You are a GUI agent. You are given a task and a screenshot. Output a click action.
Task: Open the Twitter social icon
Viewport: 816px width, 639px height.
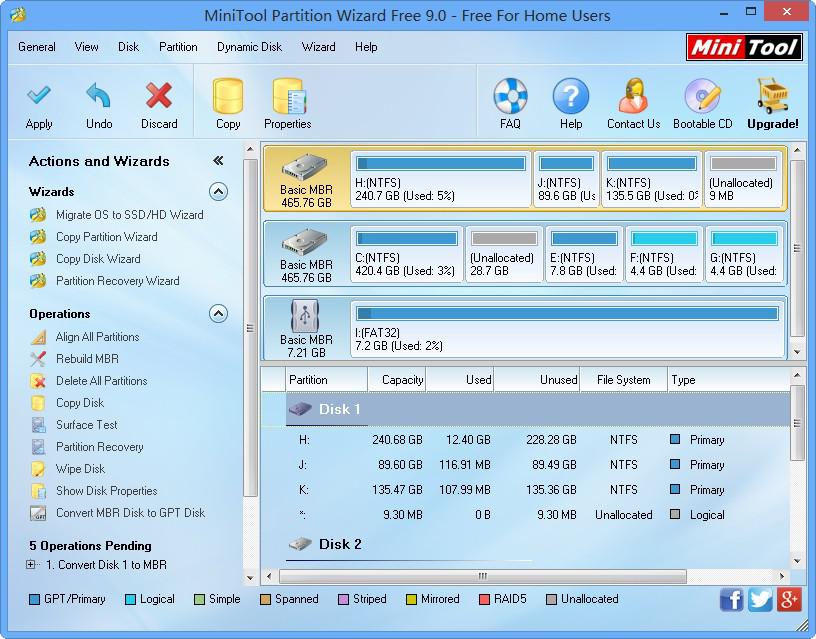(760, 599)
